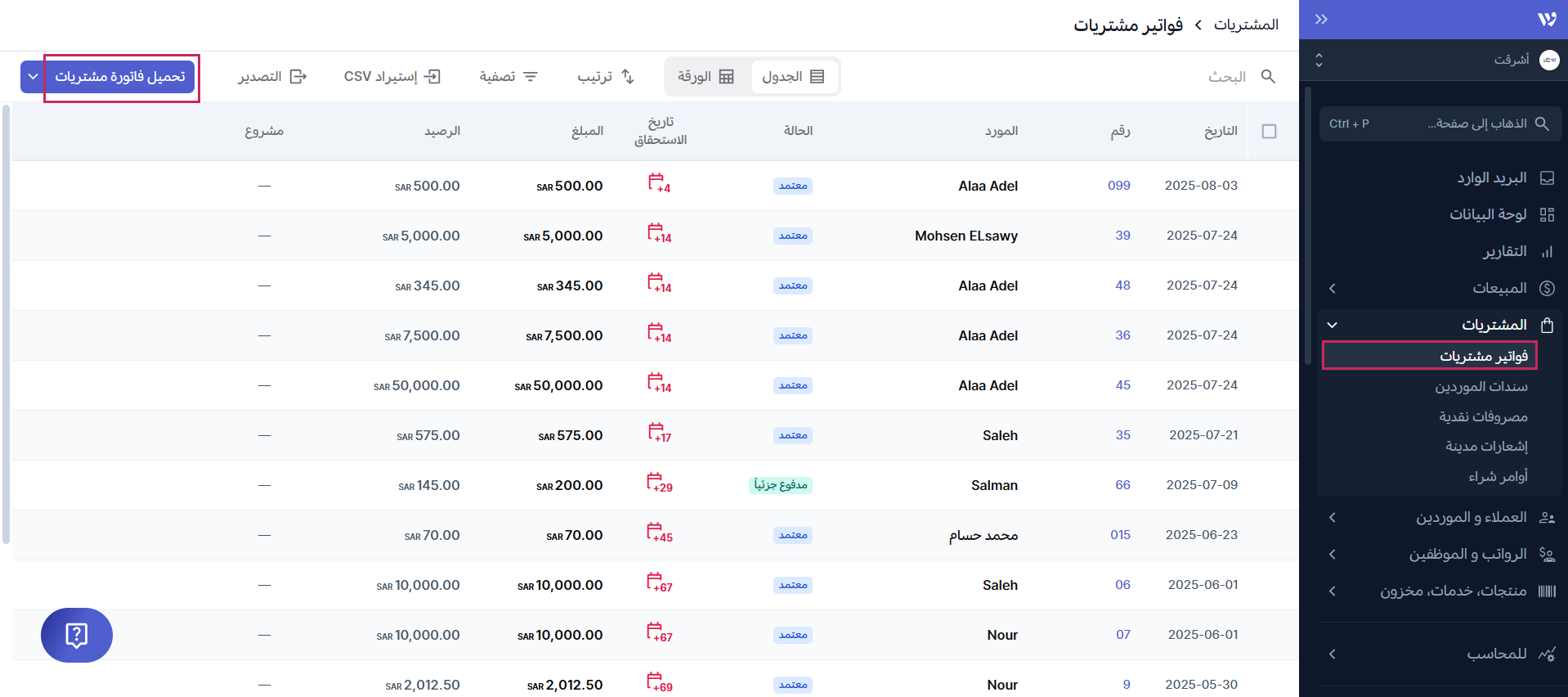Open البريد الوارد inbox icon in sidebar
The width and height of the screenshot is (1568, 697).
(1547, 178)
